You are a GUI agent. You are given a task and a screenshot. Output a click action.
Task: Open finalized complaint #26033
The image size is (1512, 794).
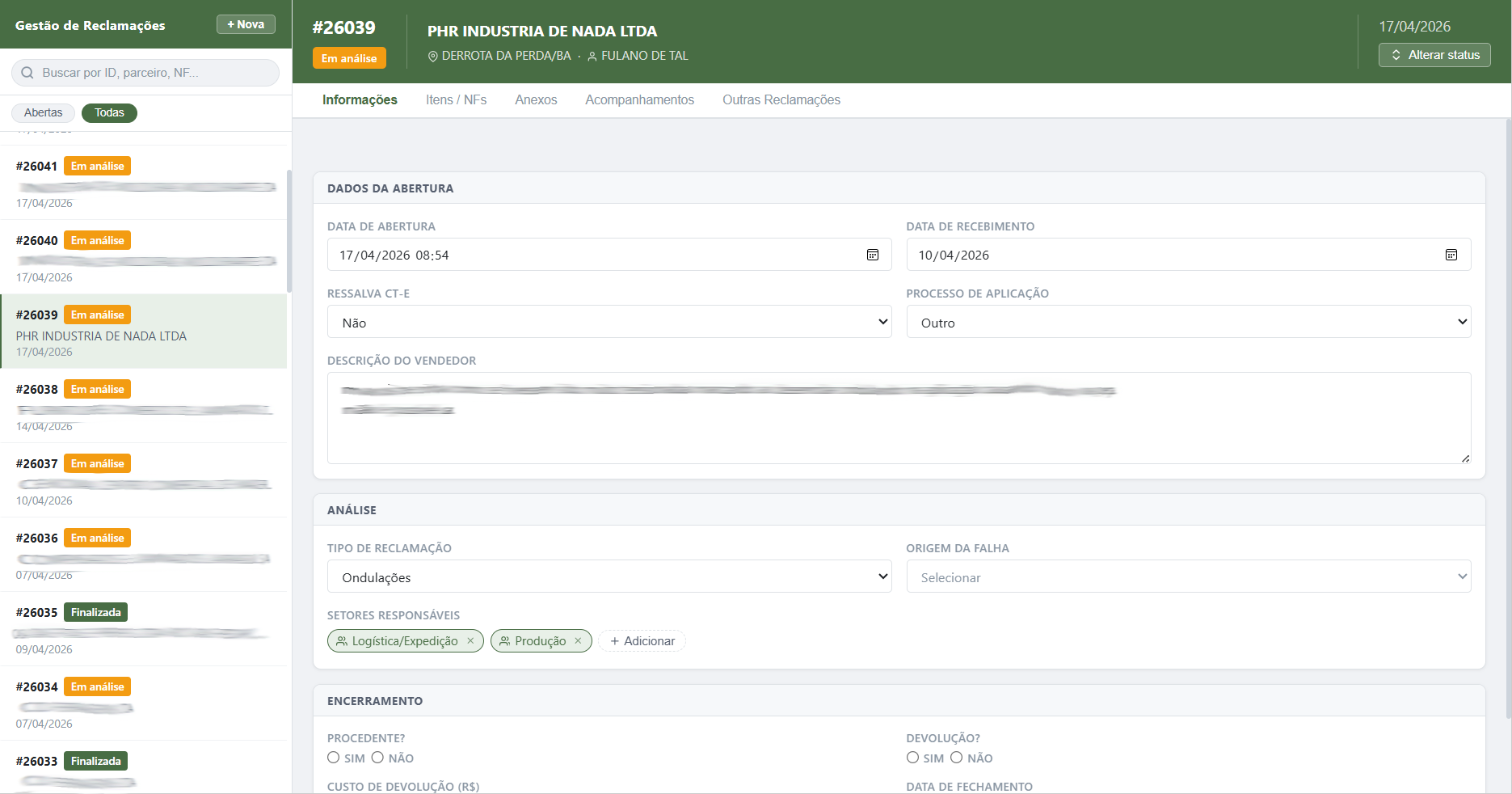[144, 767]
